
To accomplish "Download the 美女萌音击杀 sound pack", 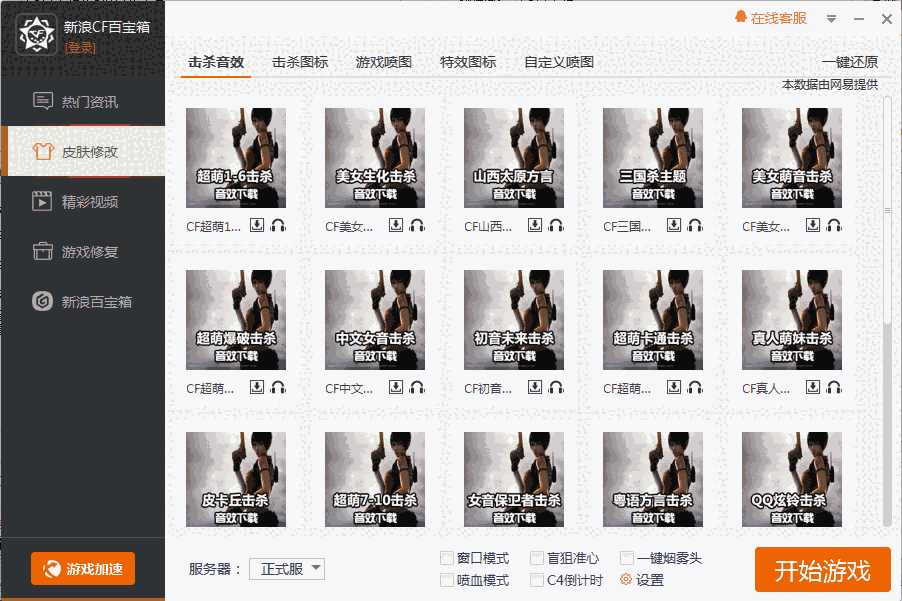I will 813,225.
